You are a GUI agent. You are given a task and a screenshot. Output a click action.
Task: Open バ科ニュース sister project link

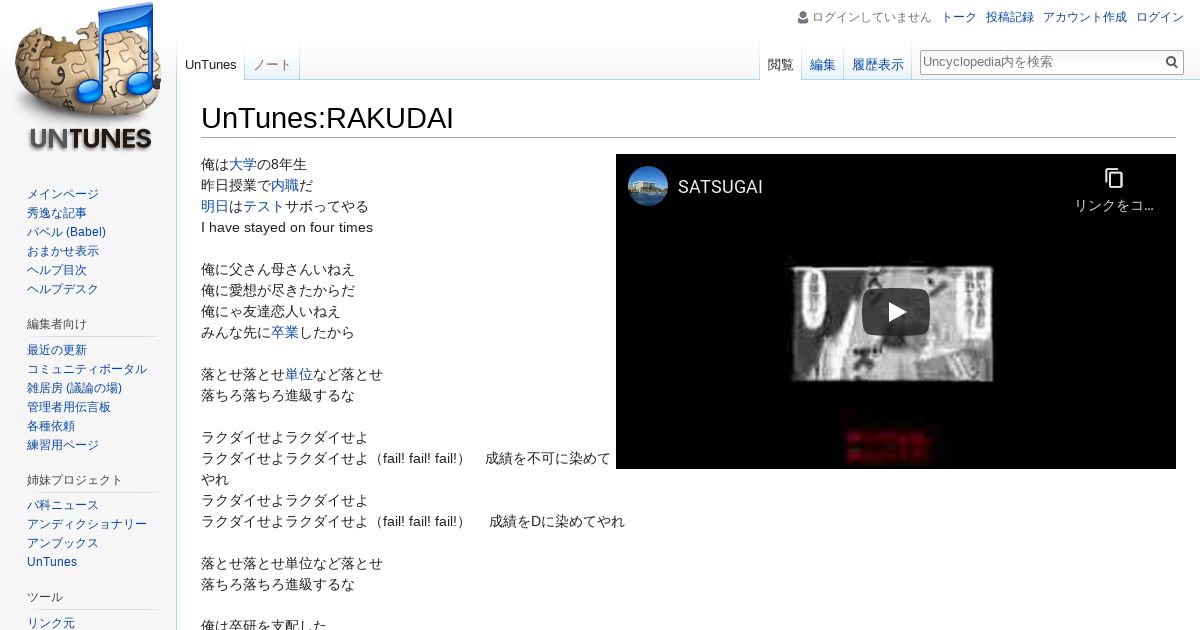coord(63,505)
